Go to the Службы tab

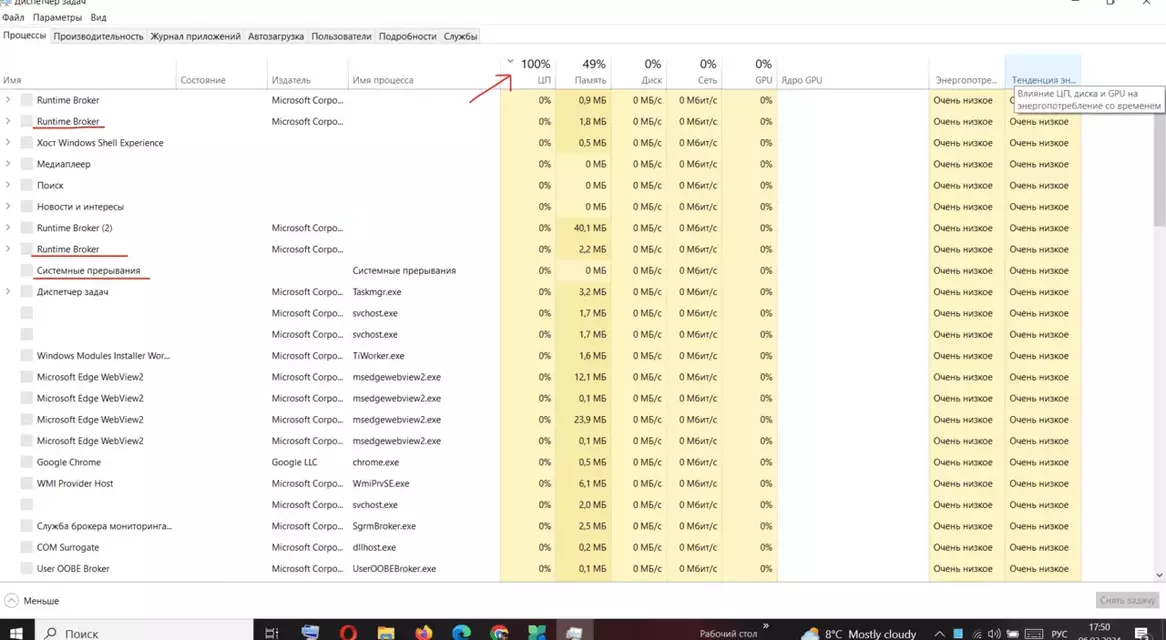coord(460,36)
